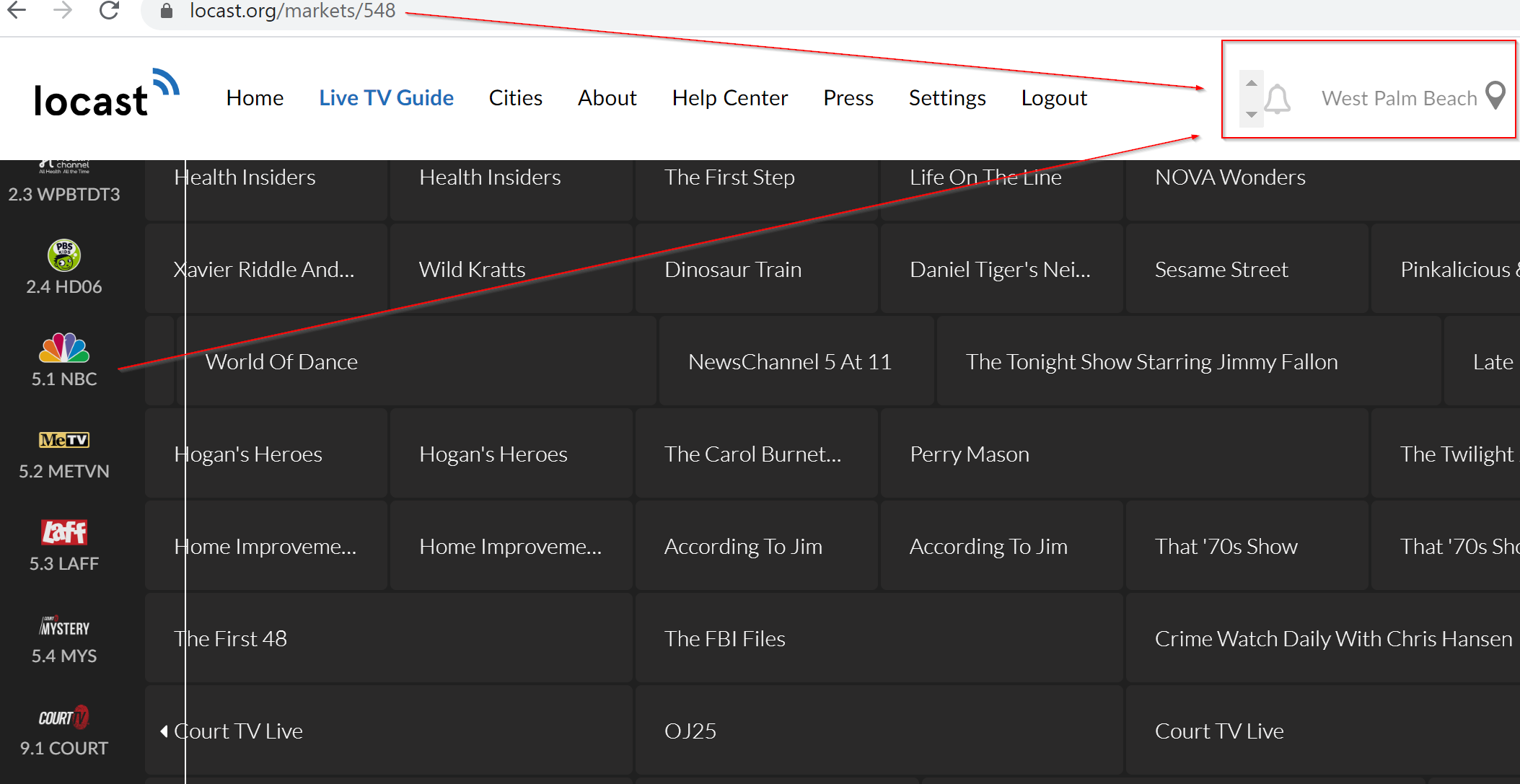1520x784 pixels.
Task: Click the Logout link
Action: (x=1053, y=98)
